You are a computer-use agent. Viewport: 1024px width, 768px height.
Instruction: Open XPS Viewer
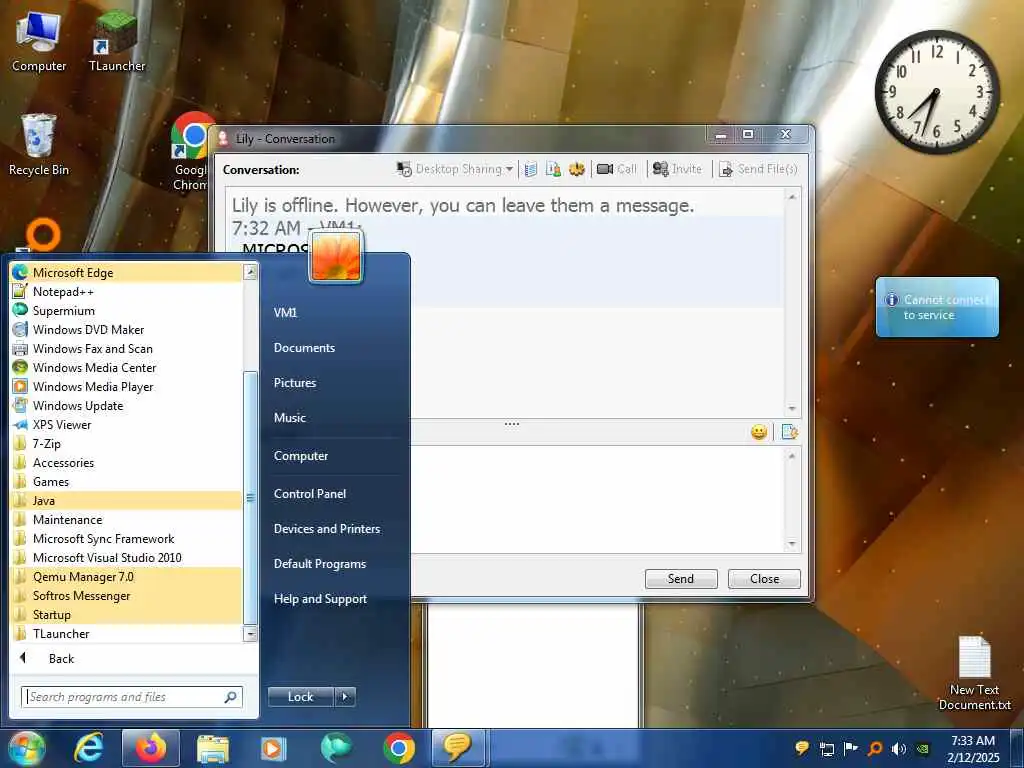coord(127,424)
